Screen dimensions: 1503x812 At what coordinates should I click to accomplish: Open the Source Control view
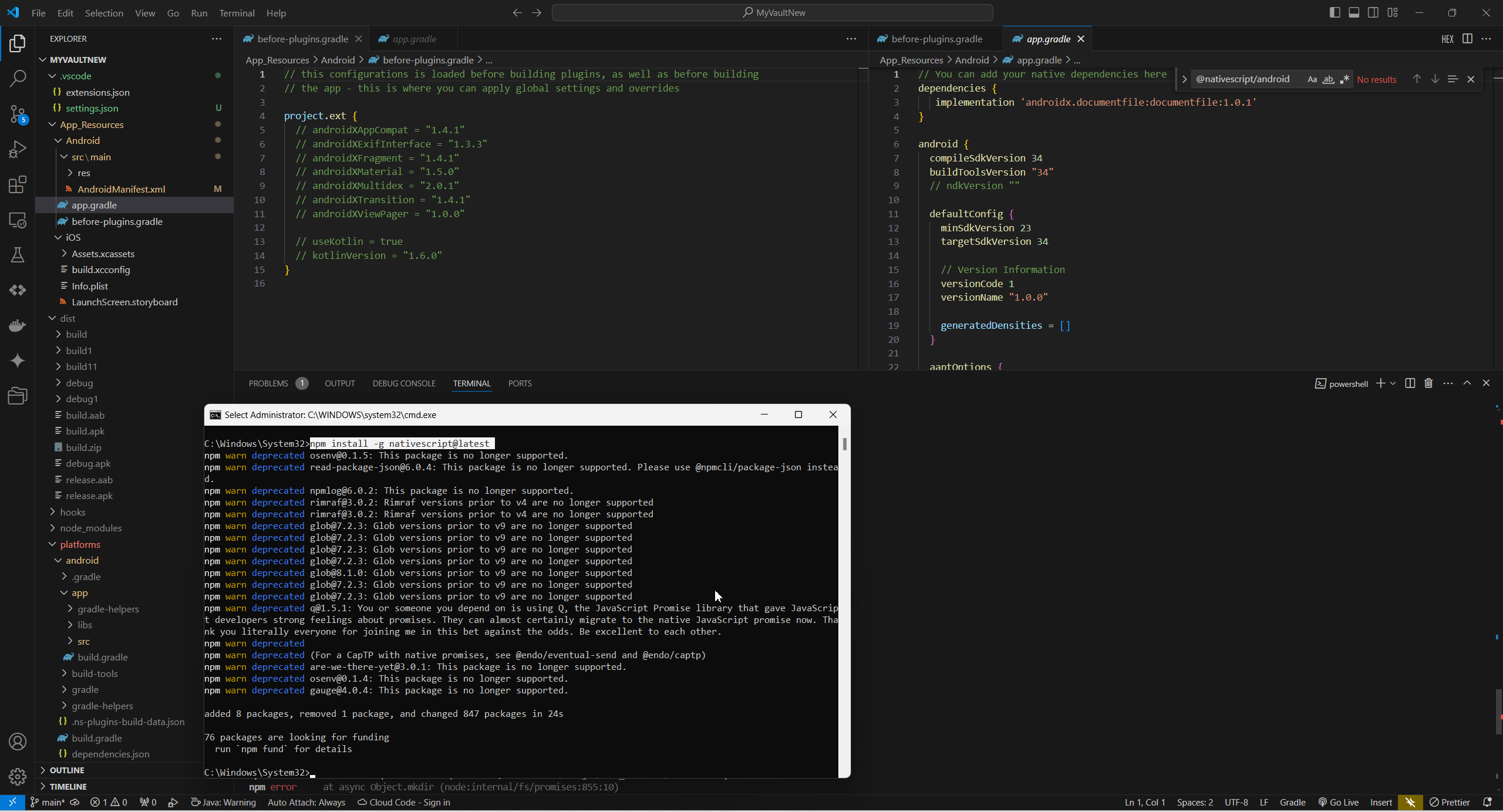point(18,114)
